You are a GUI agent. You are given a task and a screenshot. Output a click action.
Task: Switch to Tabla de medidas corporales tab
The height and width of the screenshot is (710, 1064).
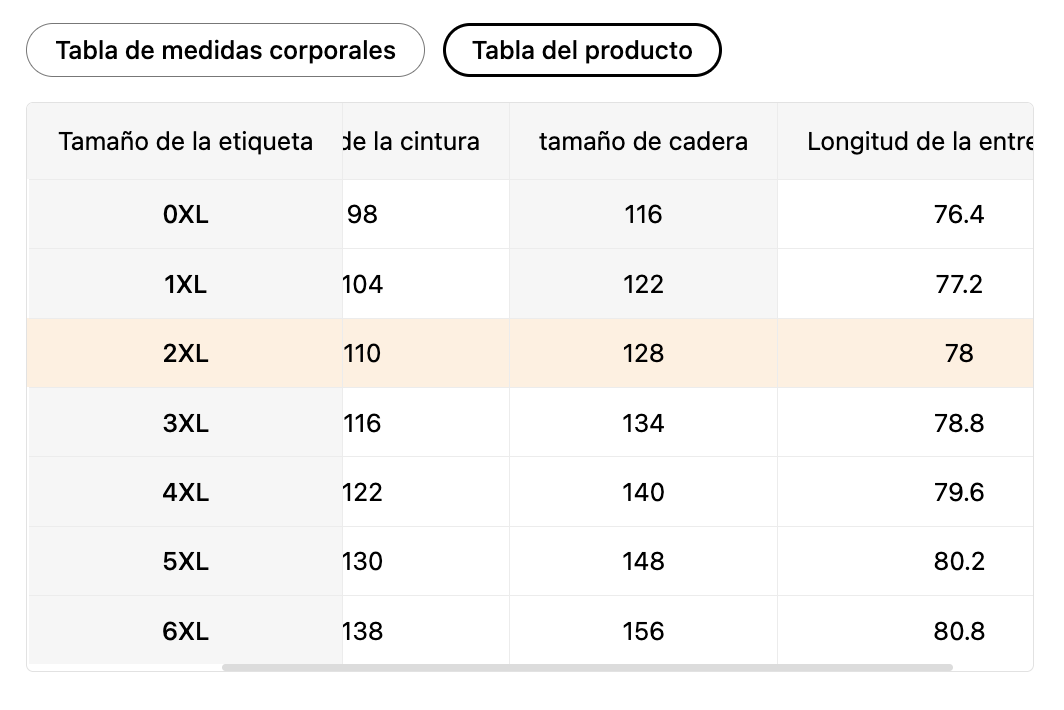coord(225,50)
